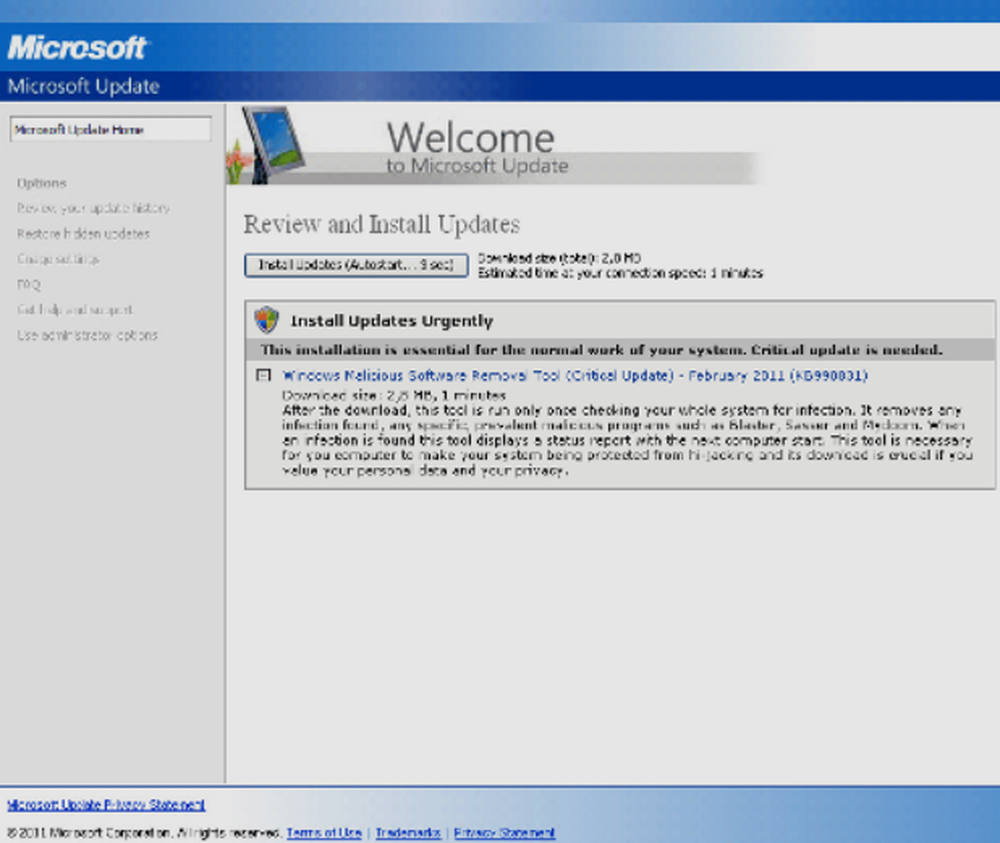Click the flower graphic beside the monitor
The height and width of the screenshot is (843, 1000).
click(x=238, y=162)
